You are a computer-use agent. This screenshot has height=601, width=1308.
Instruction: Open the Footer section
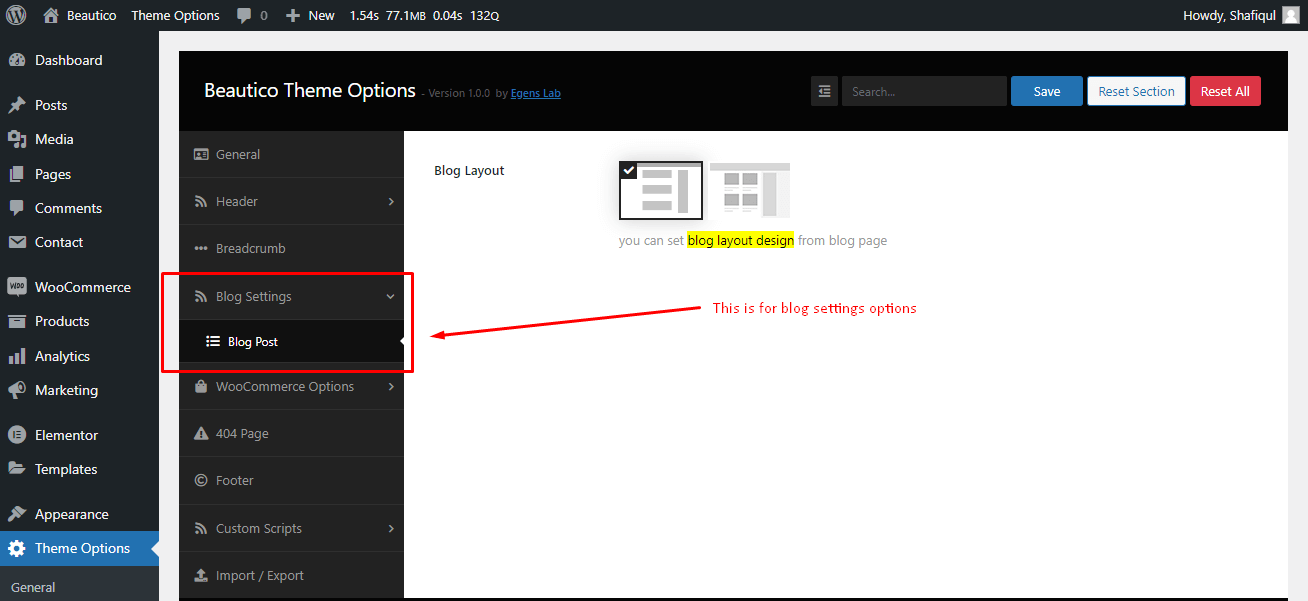click(291, 480)
